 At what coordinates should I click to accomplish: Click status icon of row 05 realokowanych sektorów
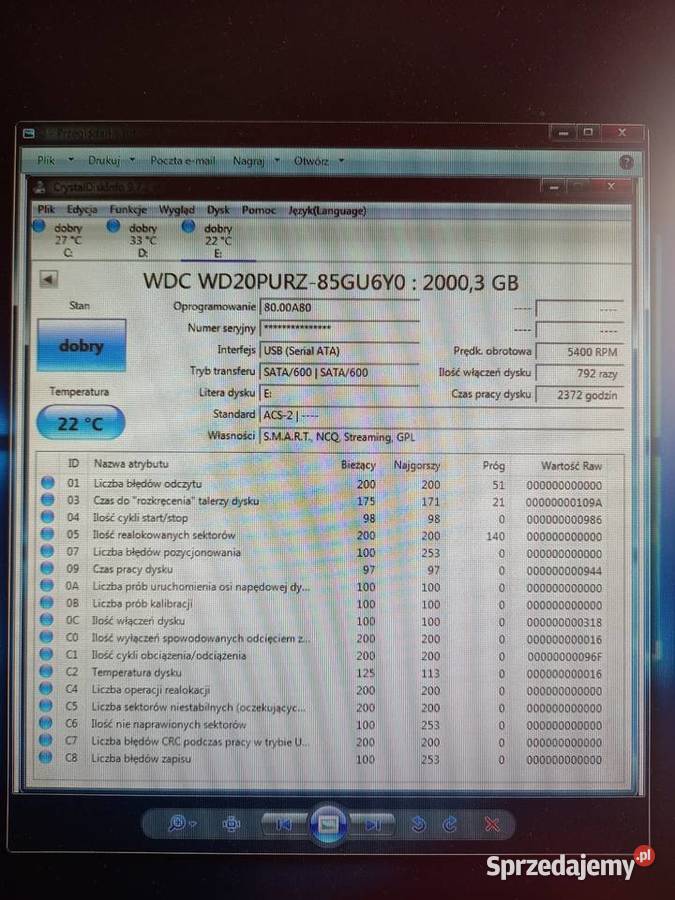point(48,534)
